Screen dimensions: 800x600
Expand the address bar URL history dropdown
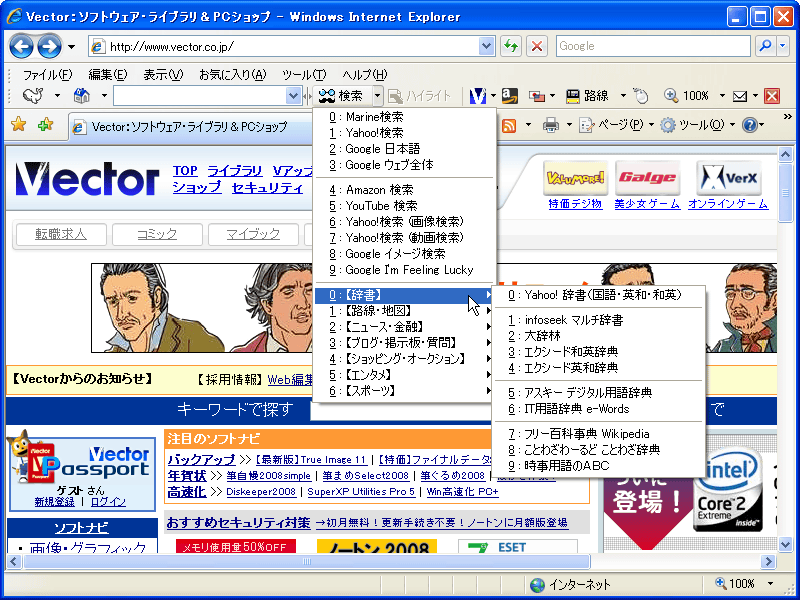pyautogui.click(x=487, y=46)
